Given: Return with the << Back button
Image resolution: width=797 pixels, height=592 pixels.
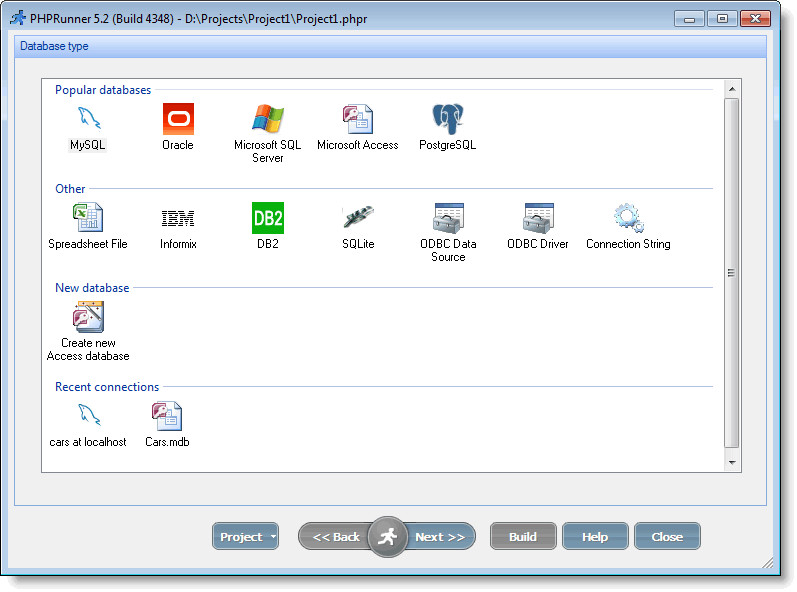Looking at the screenshot, I should coord(335,537).
